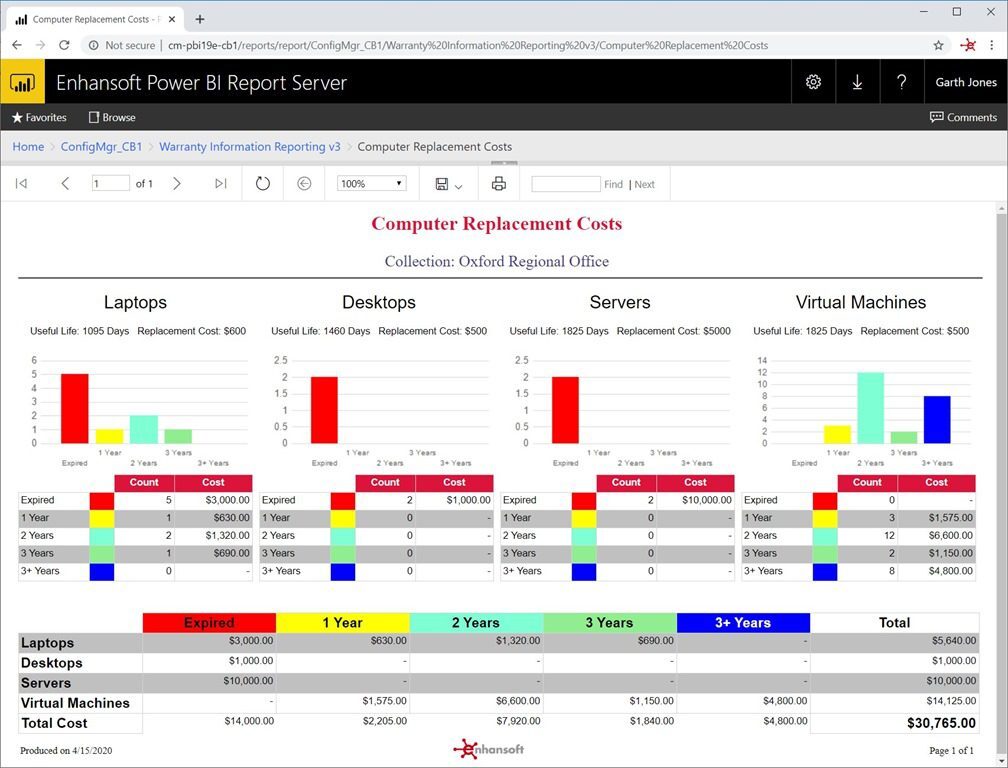The image size is (1008, 768).
Task: Open the Help menu
Action: point(901,81)
